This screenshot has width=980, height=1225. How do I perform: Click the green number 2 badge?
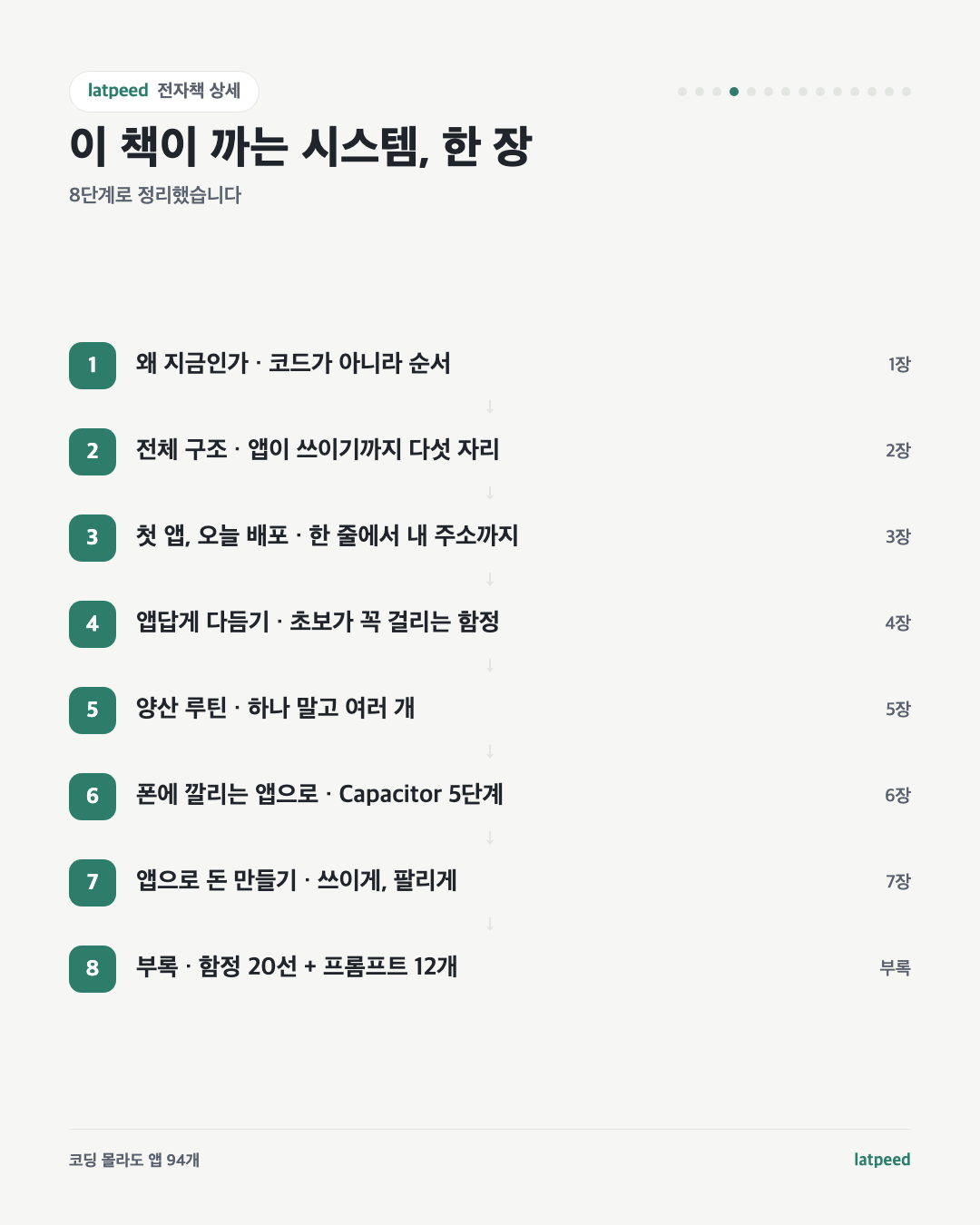[x=93, y=452]
